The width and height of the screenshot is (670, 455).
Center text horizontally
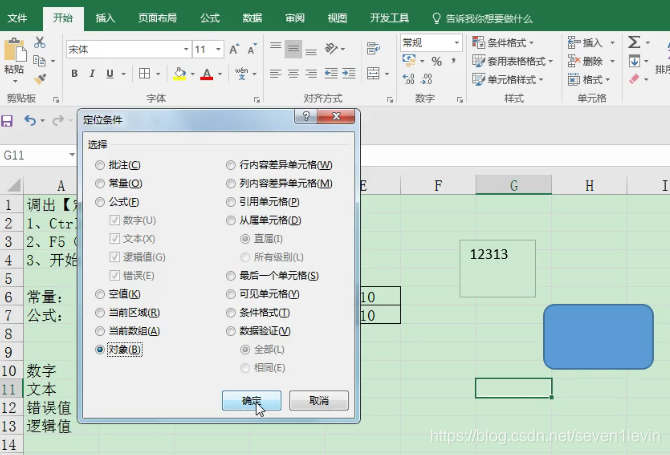point(293,73)
